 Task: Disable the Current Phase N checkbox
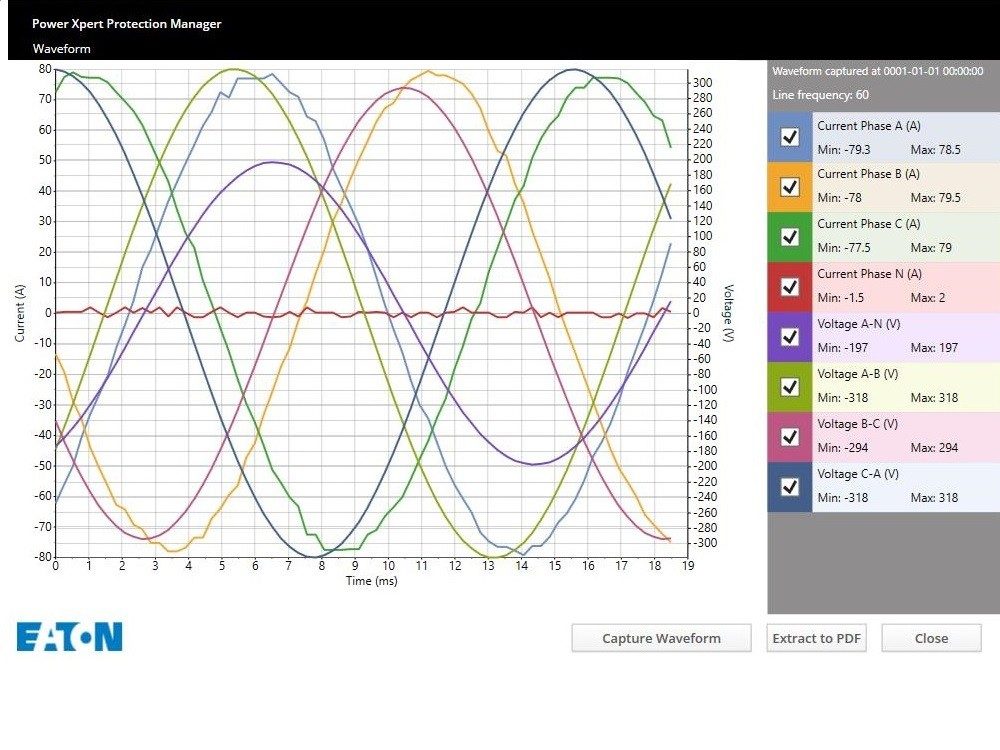(790, 287)
